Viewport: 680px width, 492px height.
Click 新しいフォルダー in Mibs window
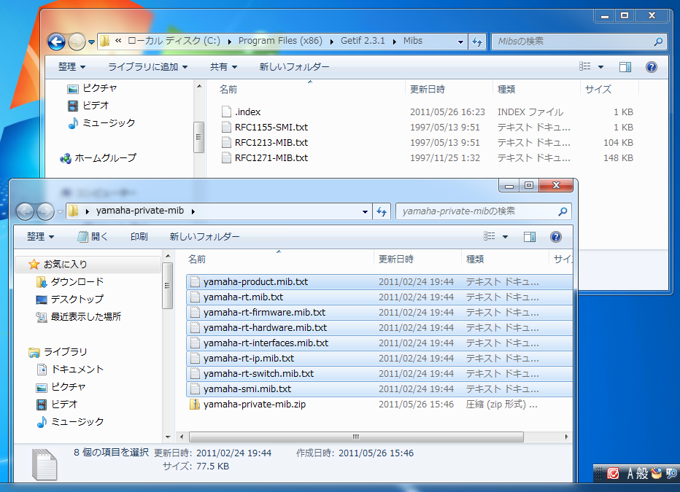294,67
